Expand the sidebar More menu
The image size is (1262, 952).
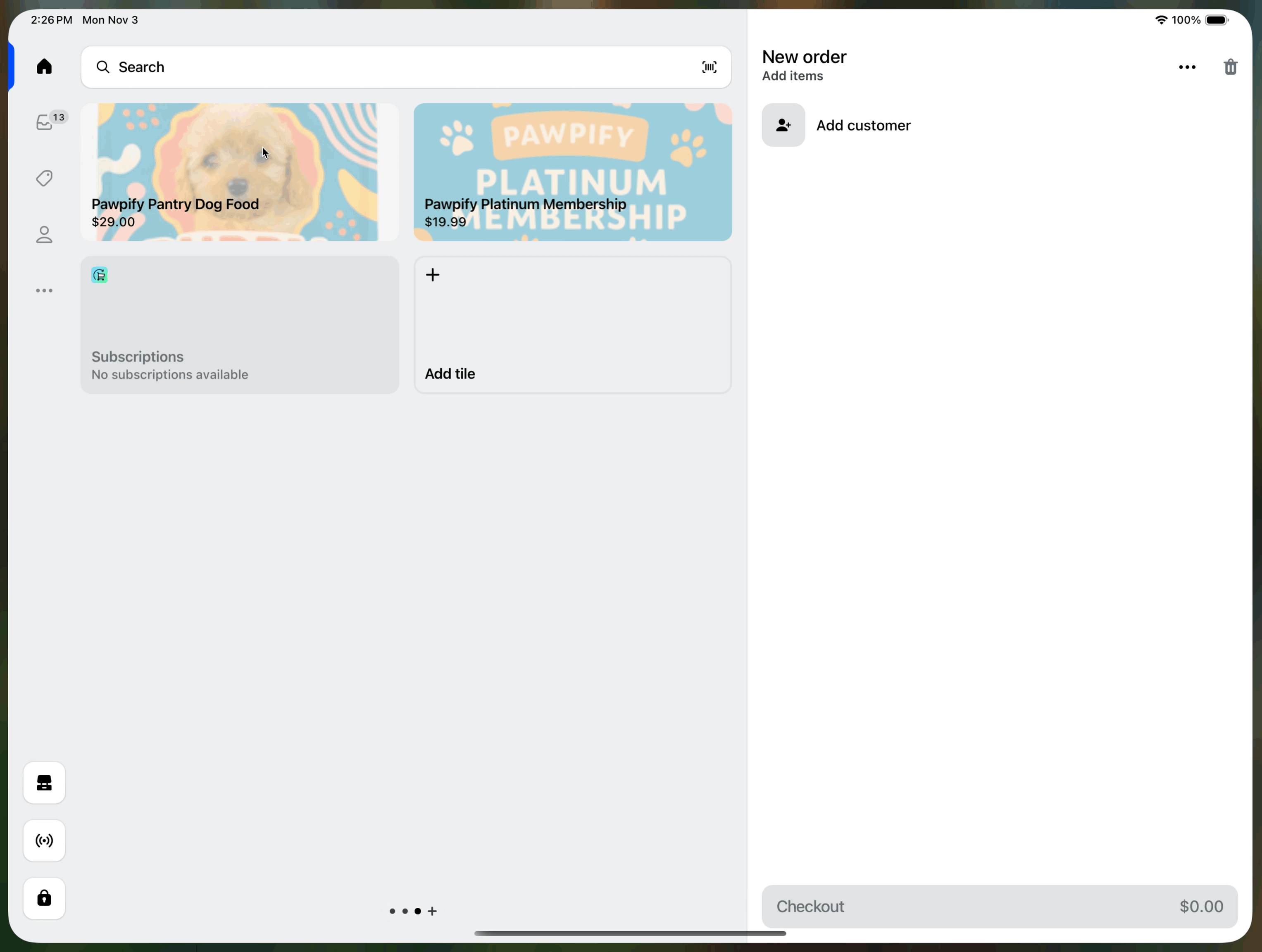44,290
